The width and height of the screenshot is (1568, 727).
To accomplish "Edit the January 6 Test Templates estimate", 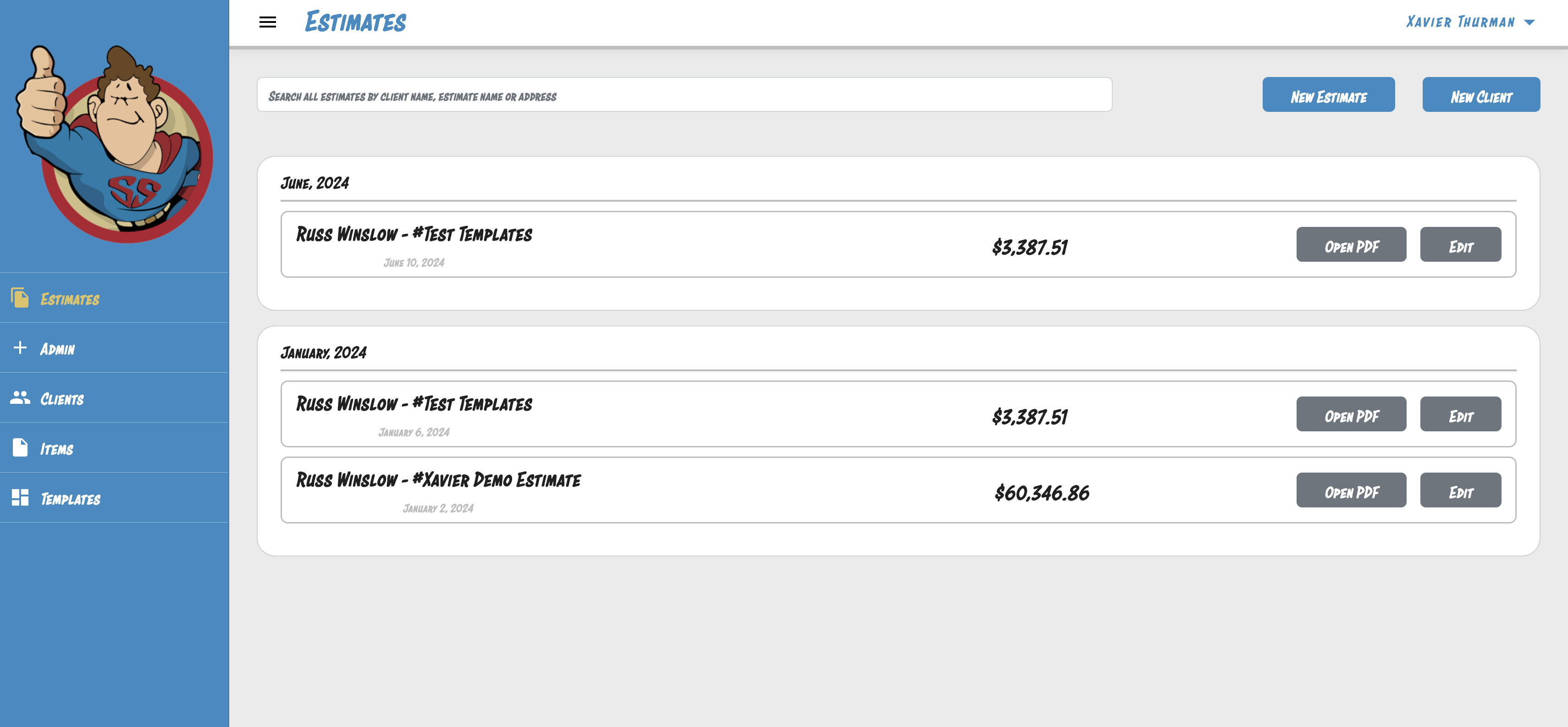I will click(1460, 414).
